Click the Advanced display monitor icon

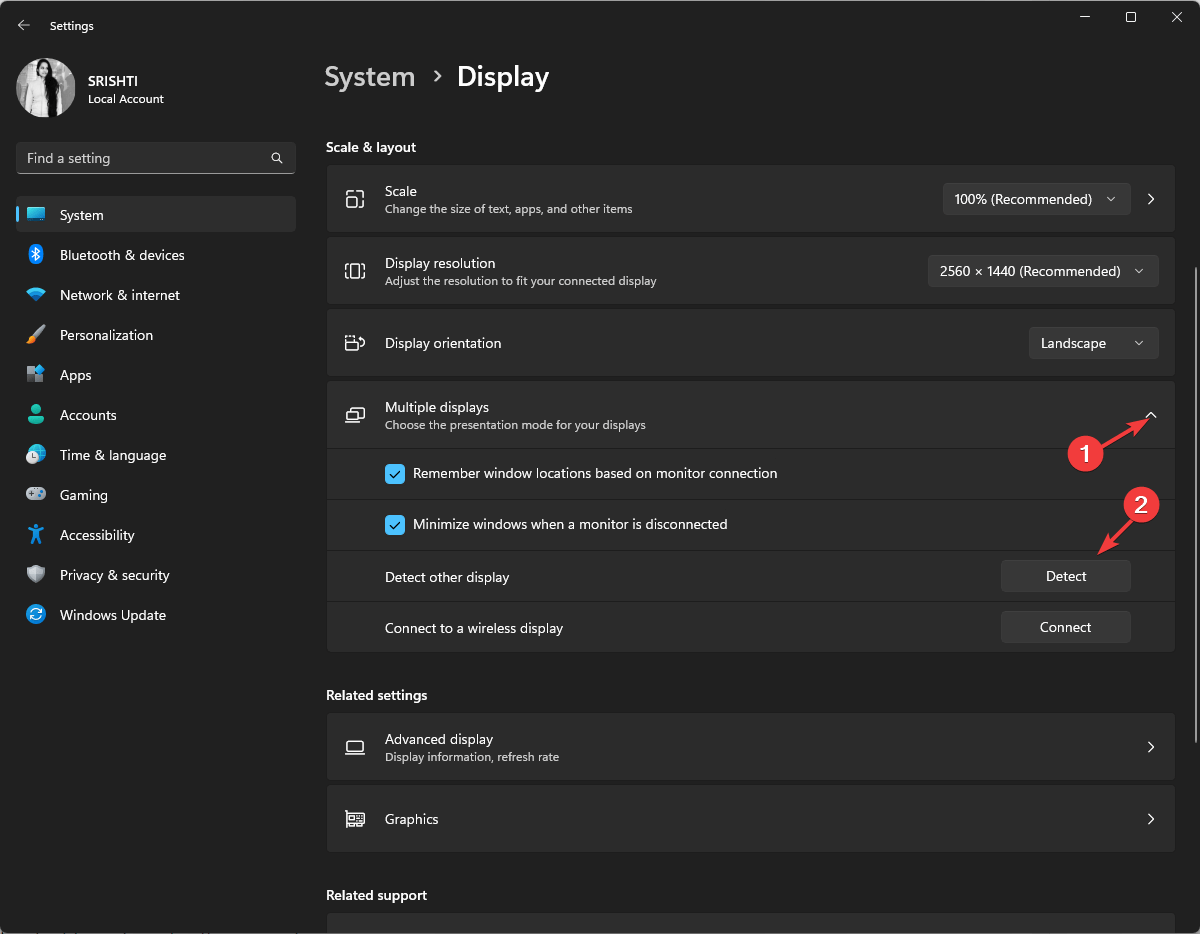click(354, 747)
